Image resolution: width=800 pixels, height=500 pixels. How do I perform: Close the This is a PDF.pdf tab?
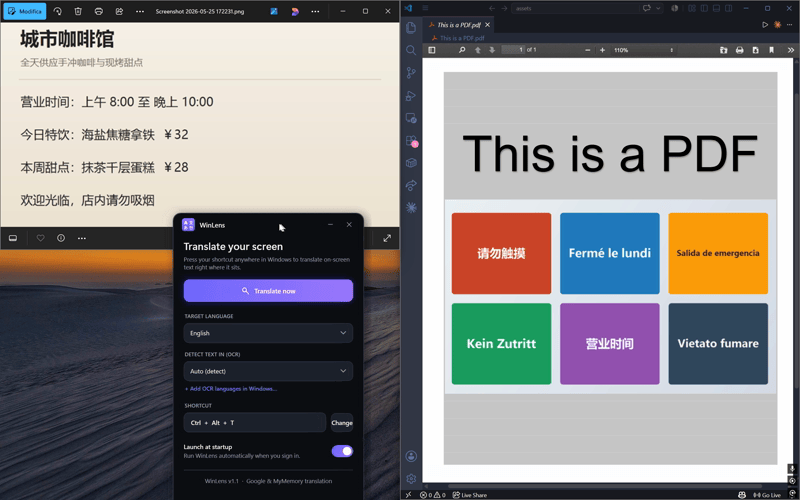click(x=488, y=24)
